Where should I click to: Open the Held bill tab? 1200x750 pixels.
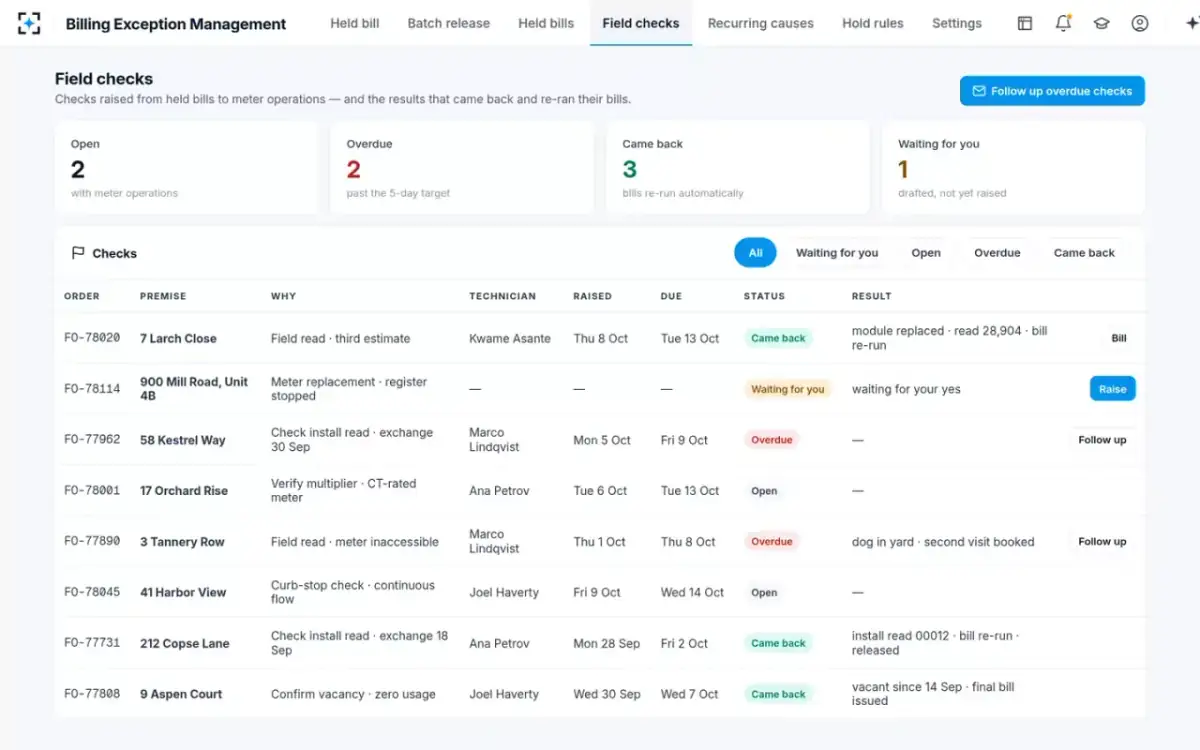coord(355,23)
